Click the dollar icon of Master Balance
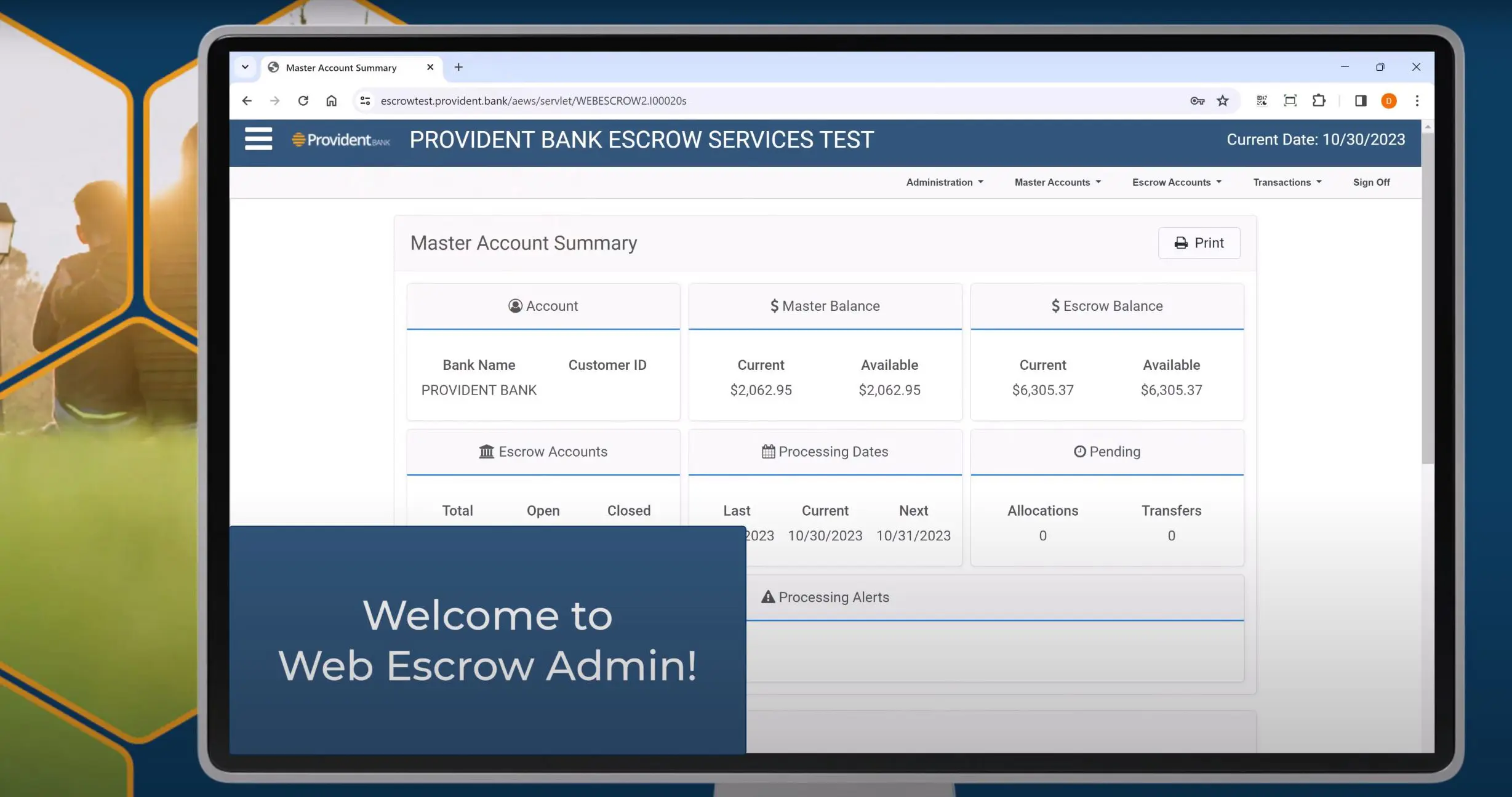The width and height of the screenshot is (1512, 797). tap(774, 306)
